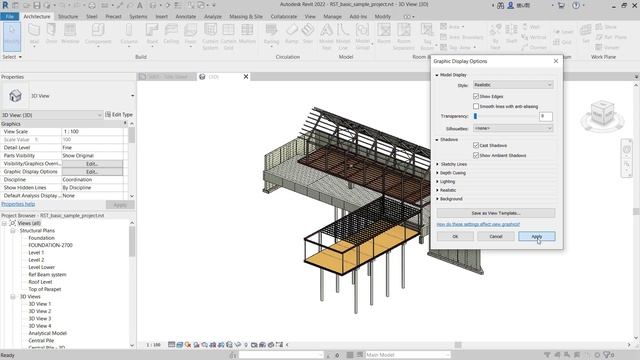Screen dimensions: 640x360
Task: Open visual style control in view bar
Action: (x=180, y=345)
